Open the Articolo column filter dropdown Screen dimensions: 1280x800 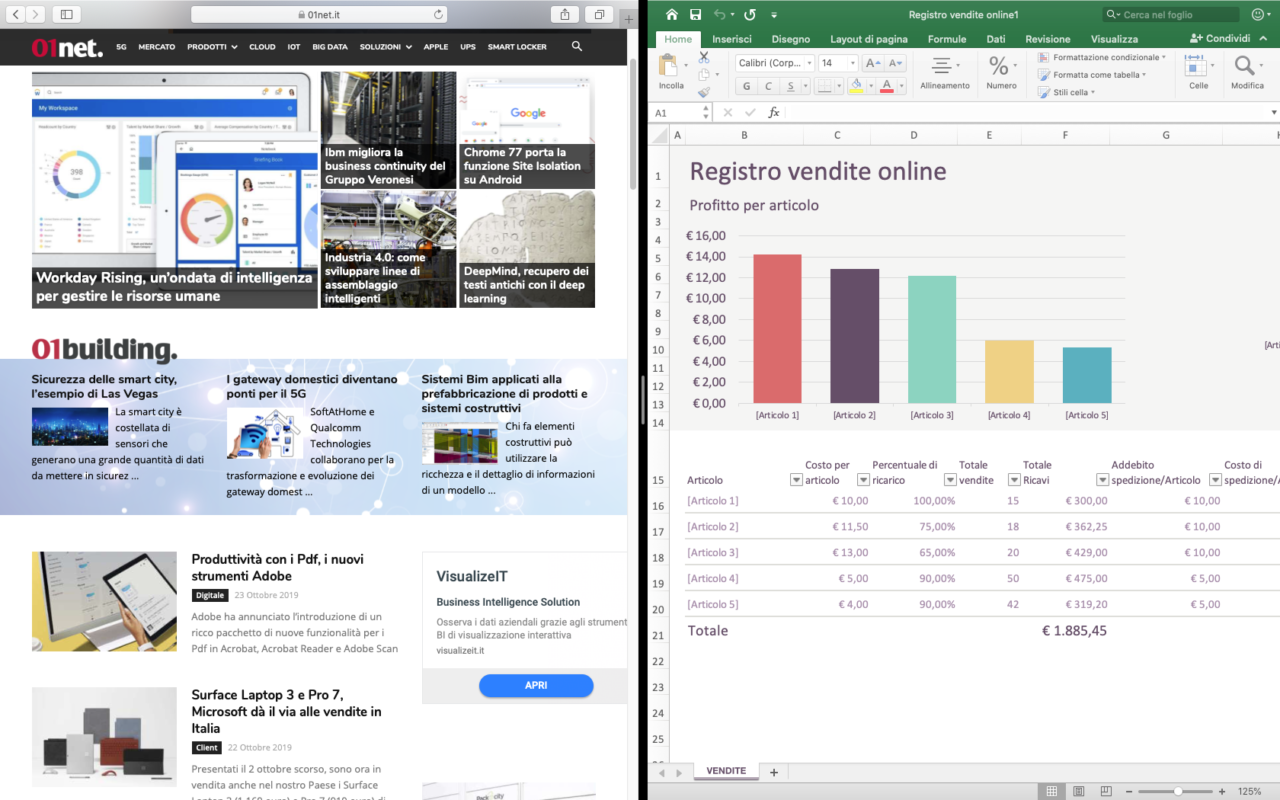[x=796, y=480]
